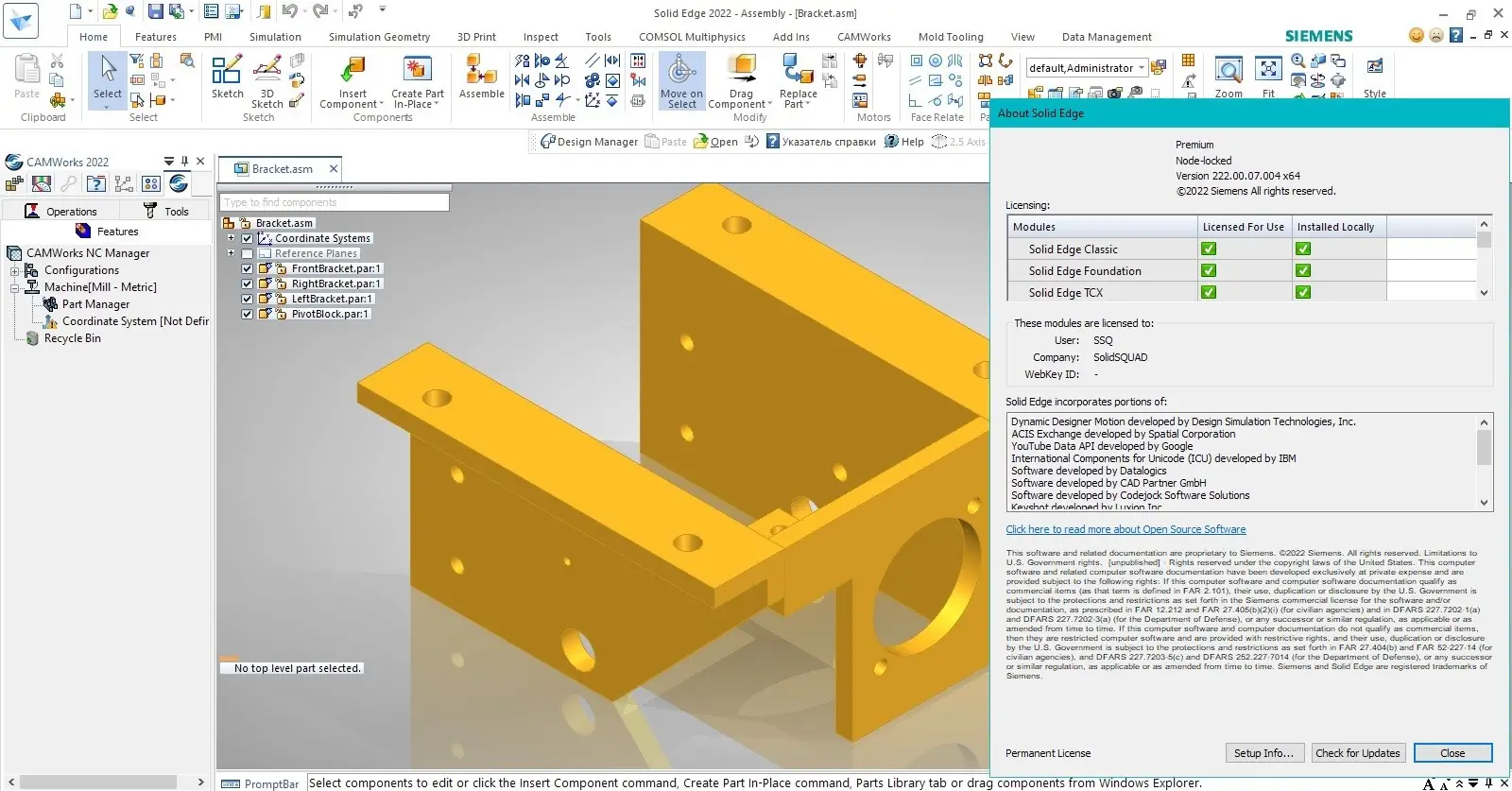Image resolution: width=1512 pixels, height=791 pixels.
Task: Pin the CAMWorks 2022 panel
Action: tap(184, 162)
